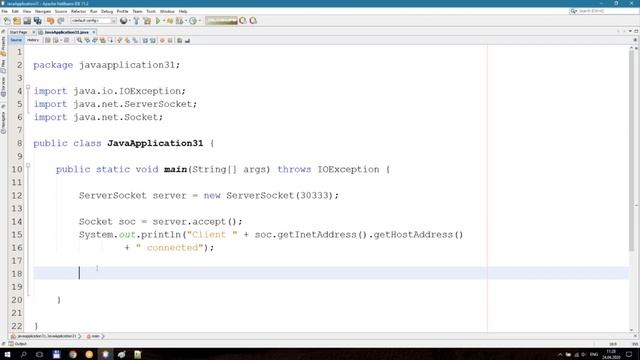Open the Windows Start menu
This screenshot has width=640, height=360.
point(7,354)
